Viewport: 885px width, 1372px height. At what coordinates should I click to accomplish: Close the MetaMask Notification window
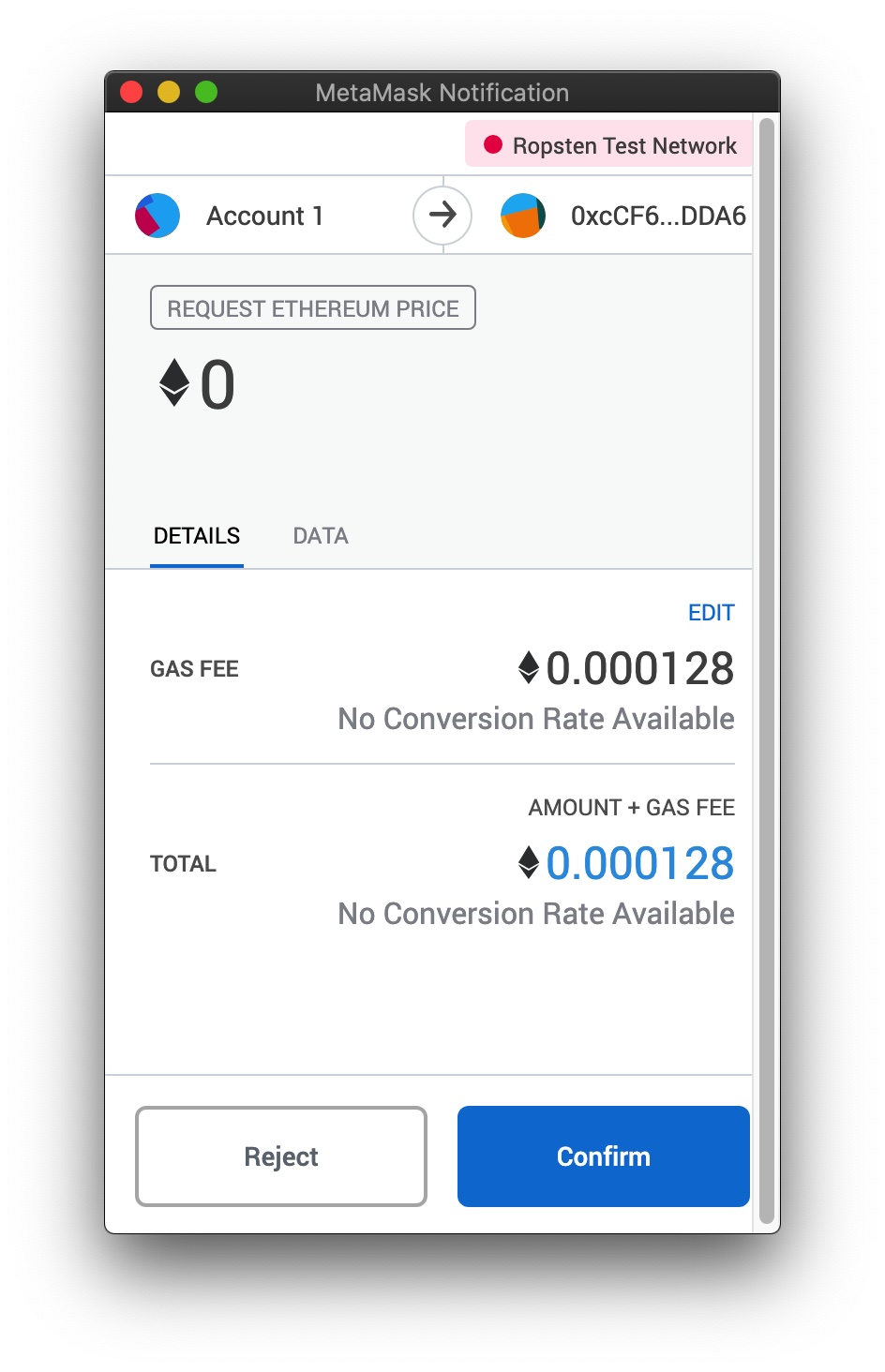click(x=131, y=92)
